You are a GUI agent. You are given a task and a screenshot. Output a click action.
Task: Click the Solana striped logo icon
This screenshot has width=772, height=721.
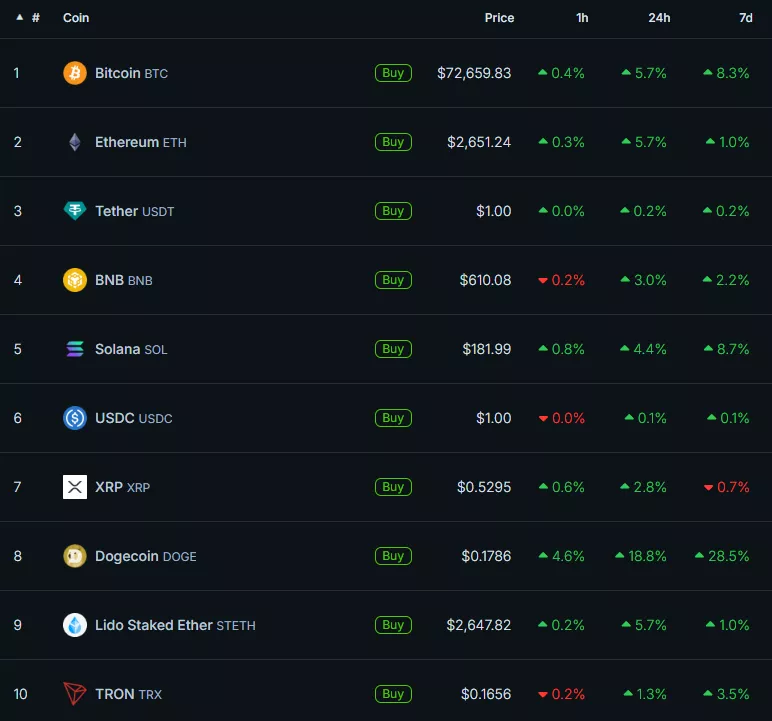click(x=75, y=349)
